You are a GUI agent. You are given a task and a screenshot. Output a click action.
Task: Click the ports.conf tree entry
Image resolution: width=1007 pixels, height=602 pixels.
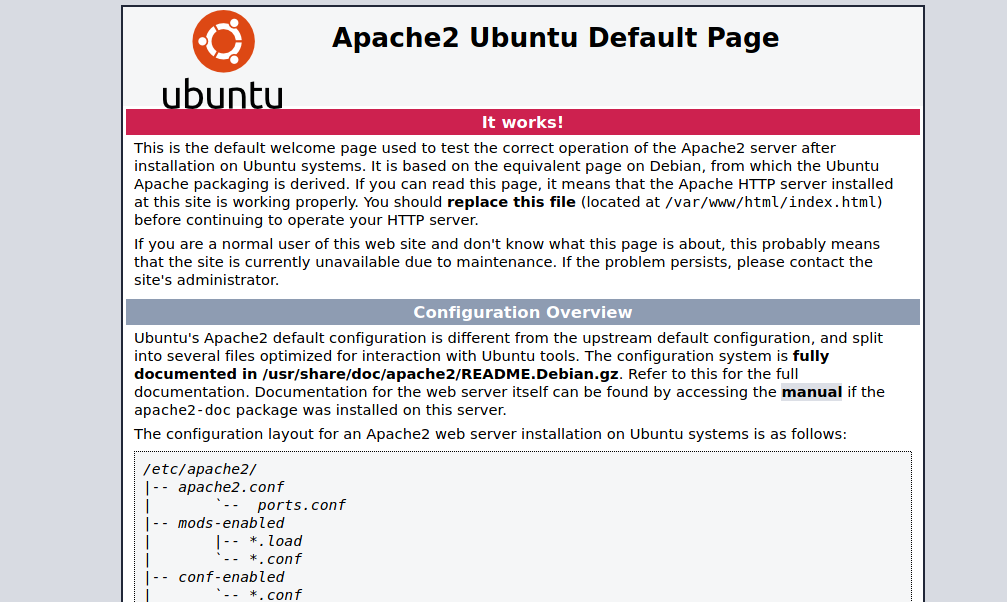click(301, 505)
